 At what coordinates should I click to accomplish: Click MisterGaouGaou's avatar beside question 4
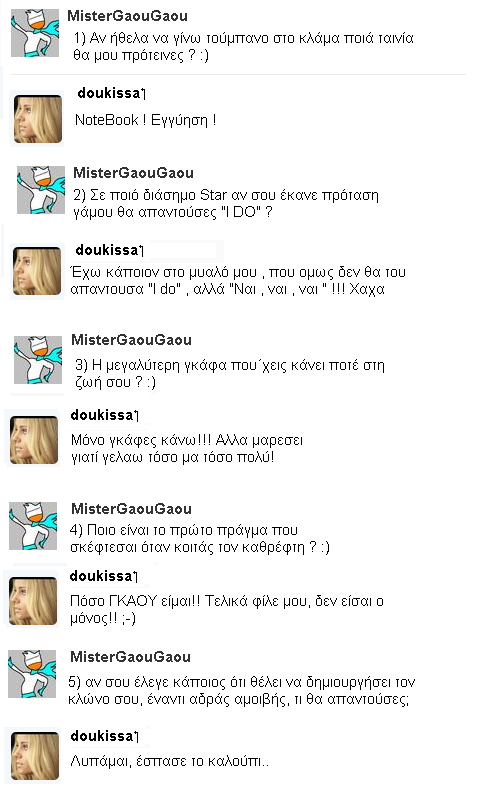[33, 526]
